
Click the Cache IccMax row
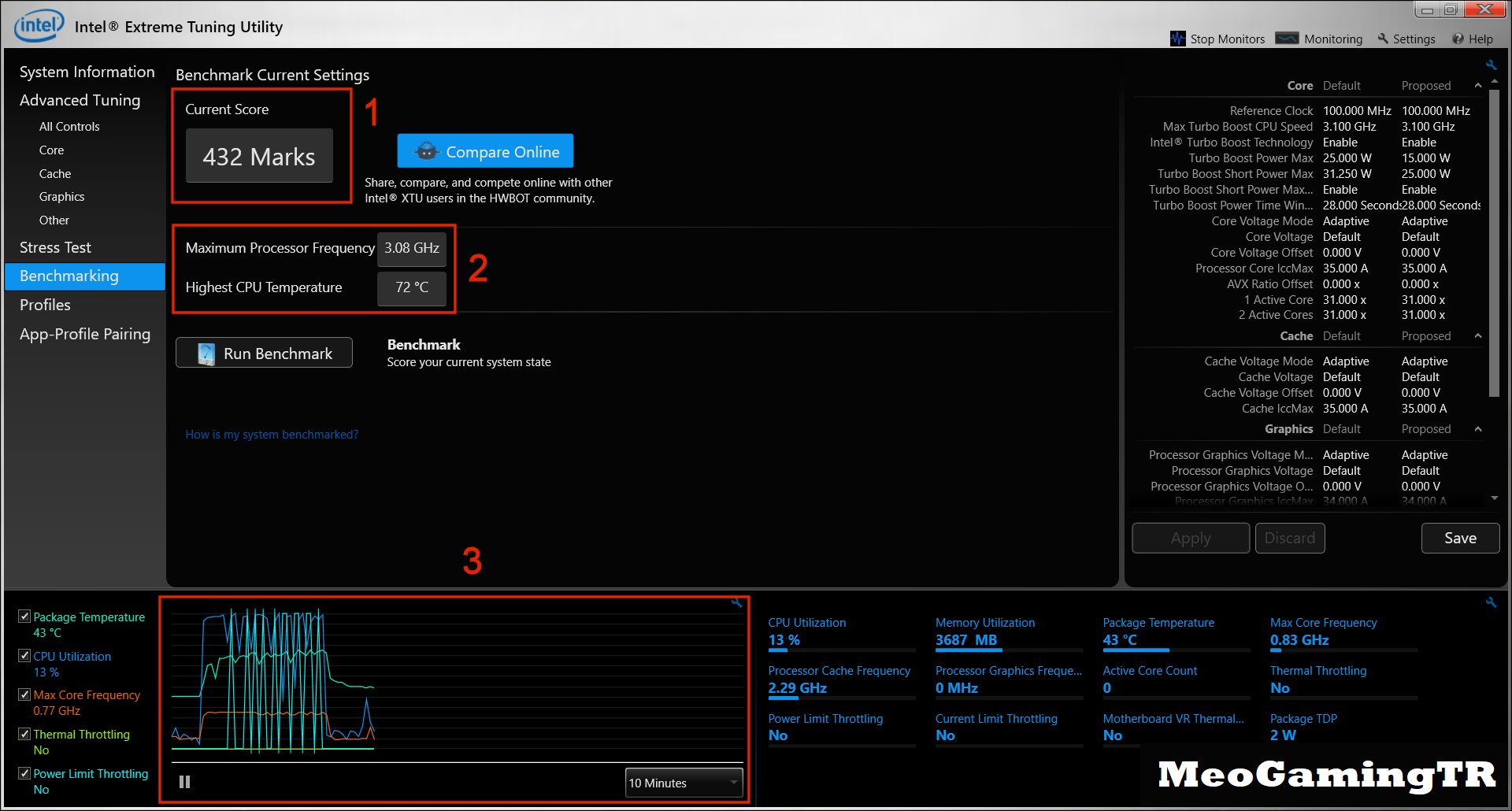tap(1307, 409)
